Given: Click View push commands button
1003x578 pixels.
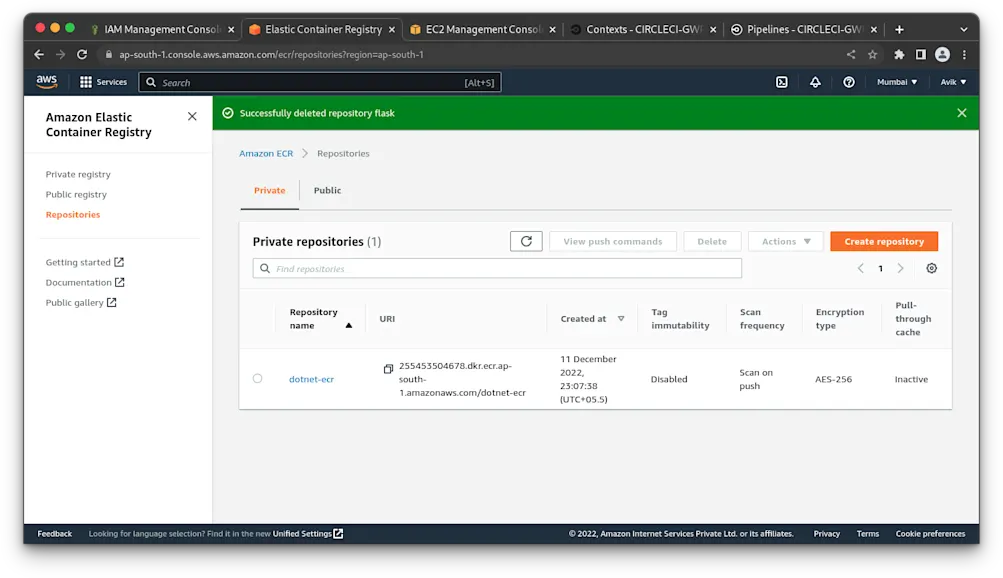Looking at the screenshot, I should click(x=613, y=241).
